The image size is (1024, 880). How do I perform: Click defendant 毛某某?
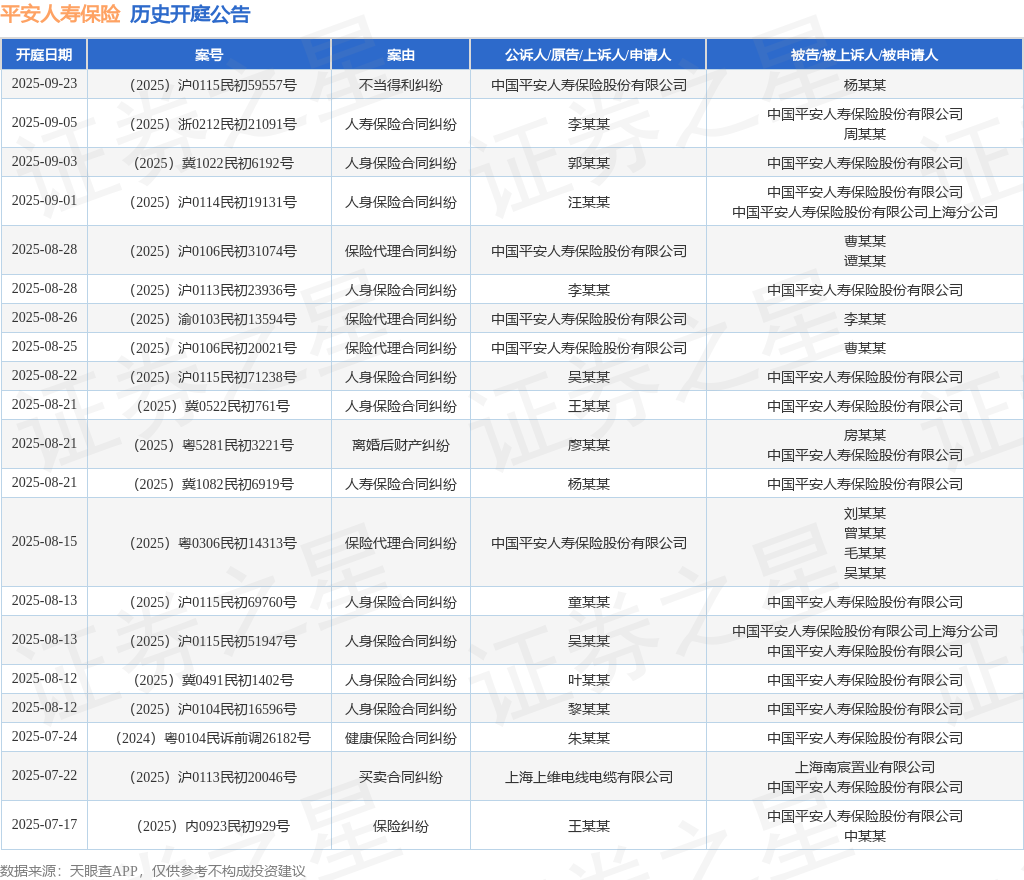pyautogui.click(x=865, y=553)
